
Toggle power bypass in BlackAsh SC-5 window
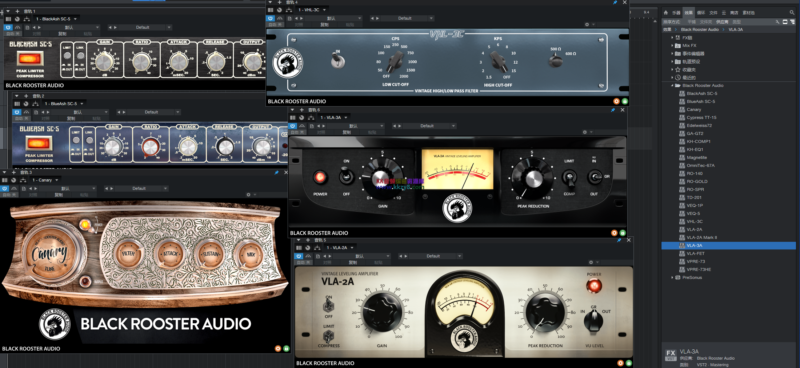click(x=8, y=27)
